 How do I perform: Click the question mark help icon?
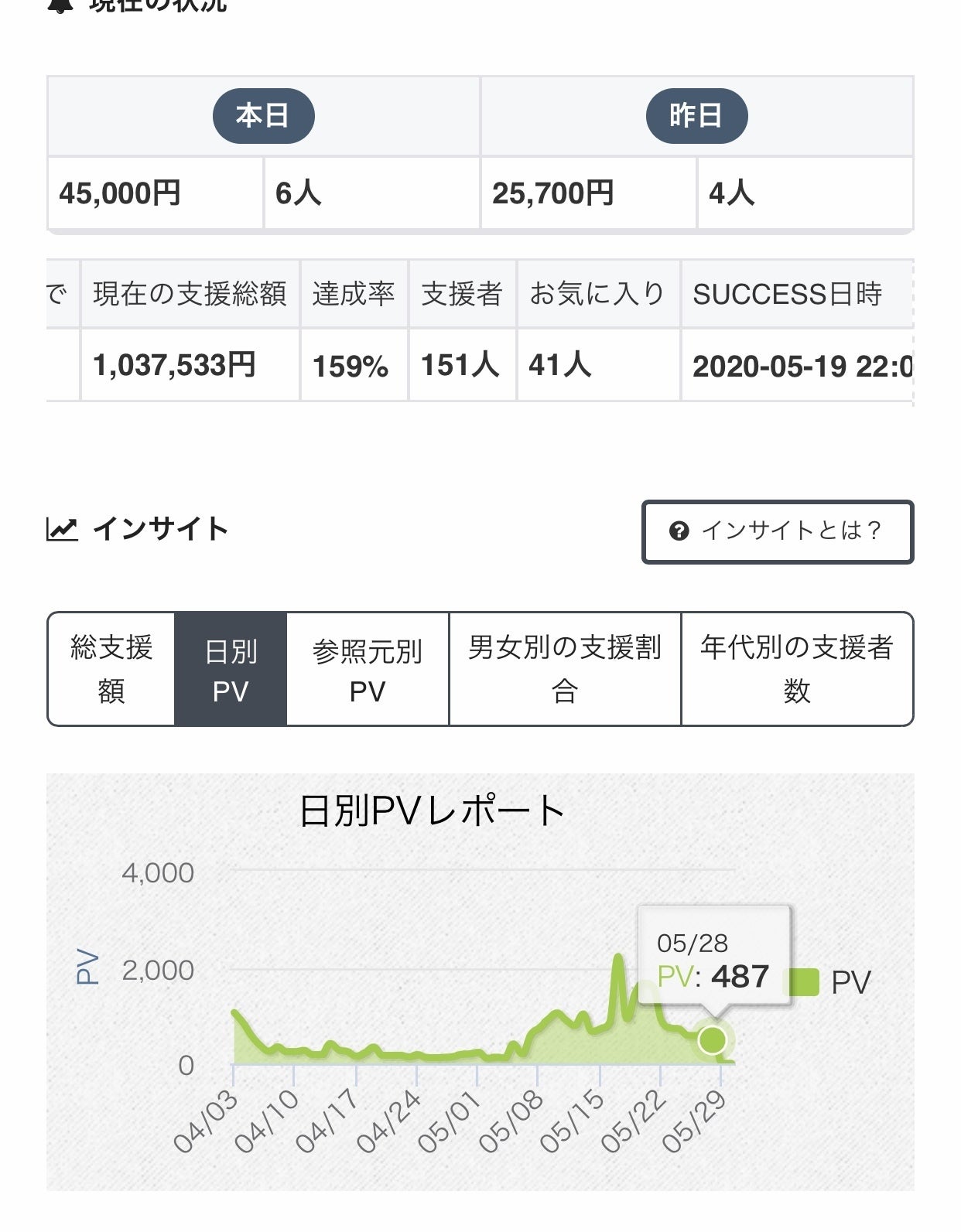pyautogui.click(x=679, y=531)
